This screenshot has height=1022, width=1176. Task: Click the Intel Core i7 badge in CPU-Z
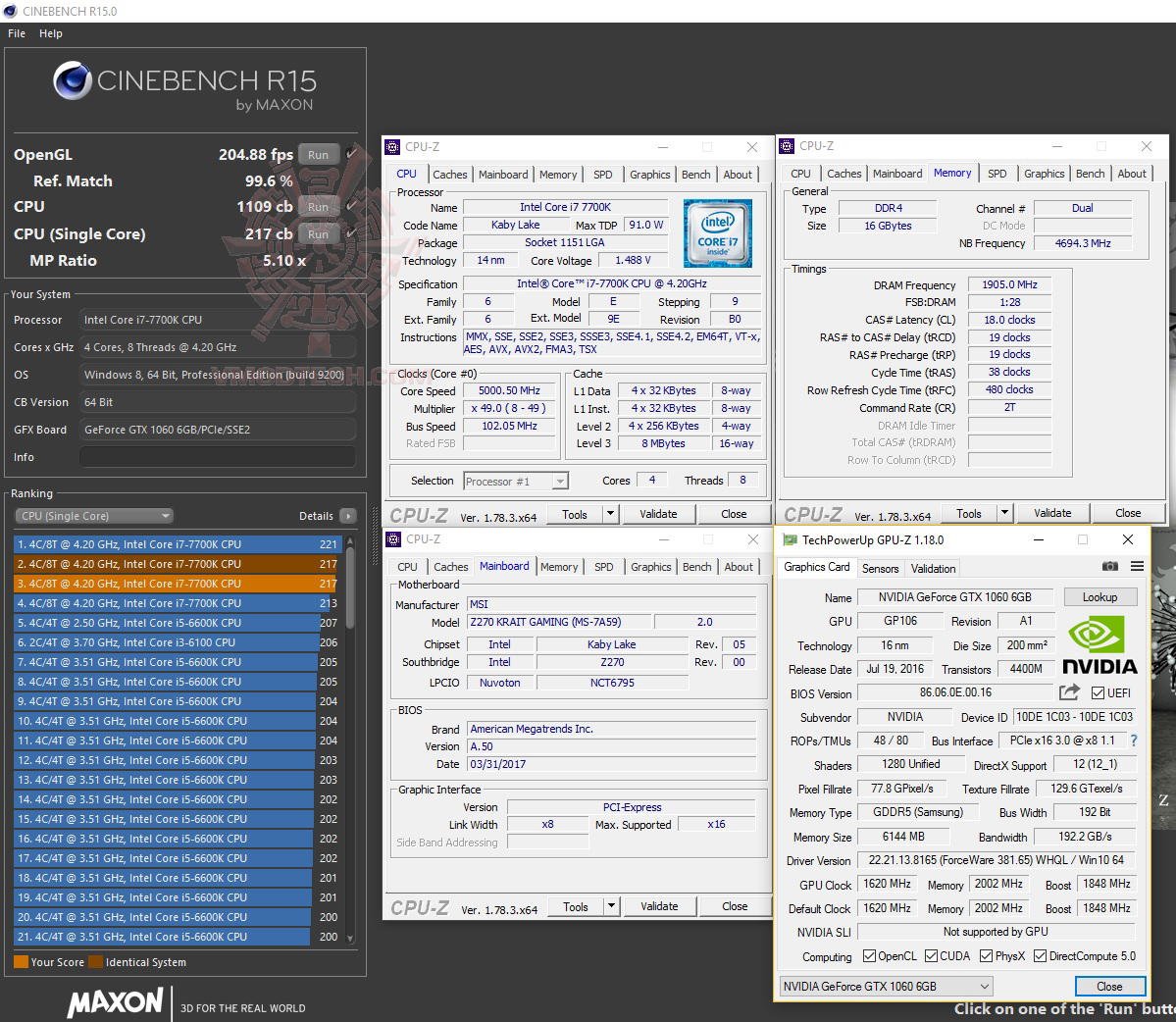718,232
